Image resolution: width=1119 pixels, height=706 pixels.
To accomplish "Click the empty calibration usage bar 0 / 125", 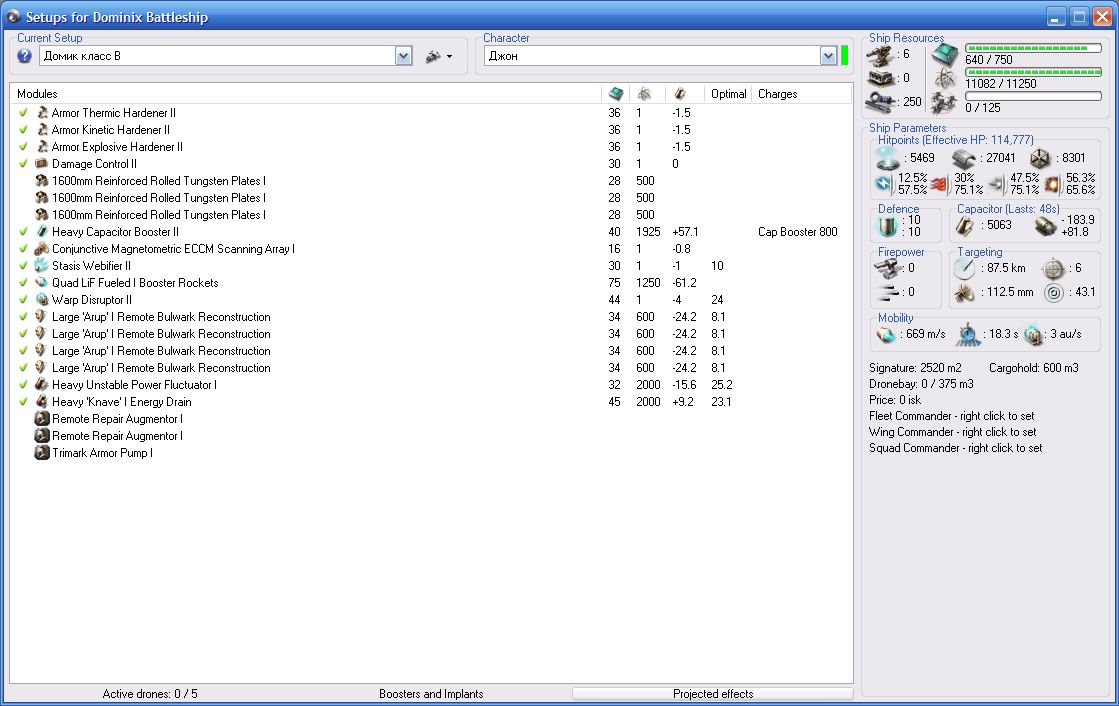I will coord(1033,96).
